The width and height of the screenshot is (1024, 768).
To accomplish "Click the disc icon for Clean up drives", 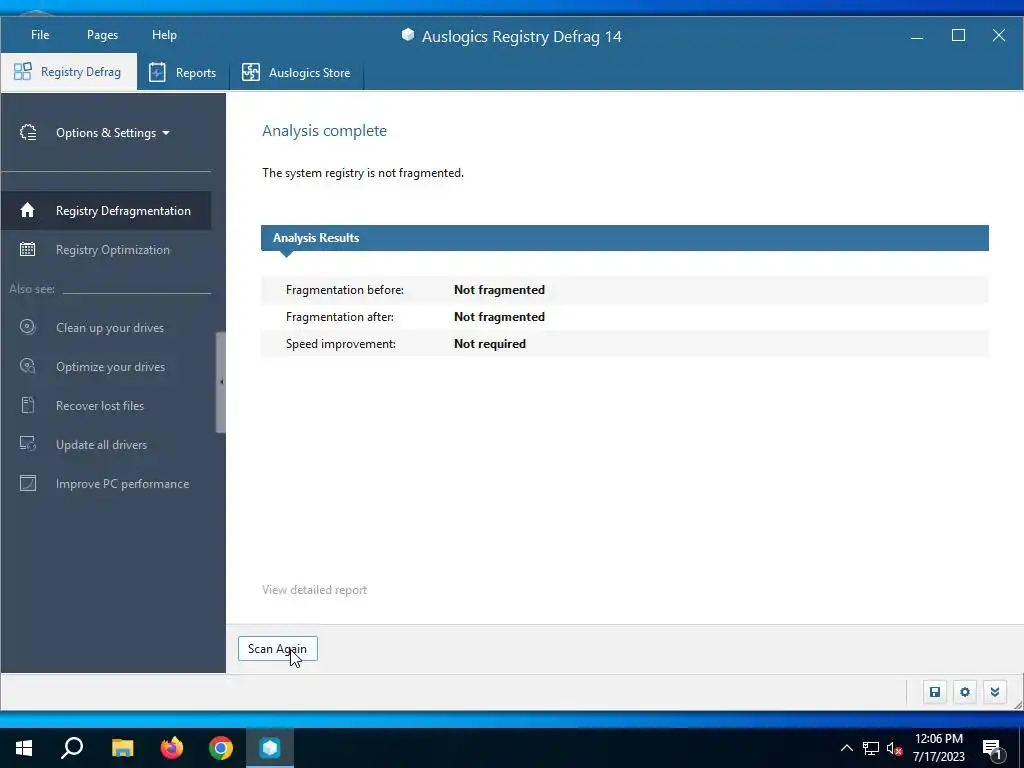I will click(x=27, y=327).
